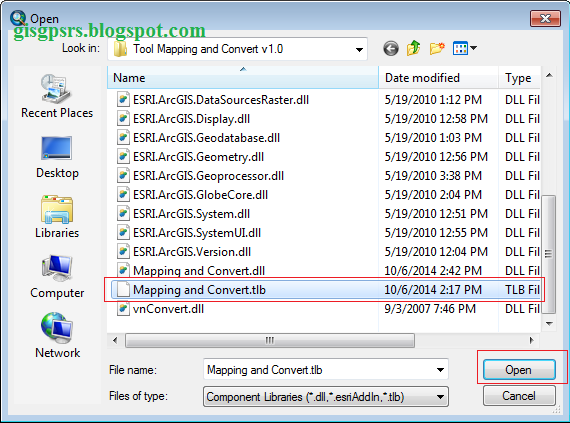
Task: Click the TLB File type cell
Action: (522, 290)
